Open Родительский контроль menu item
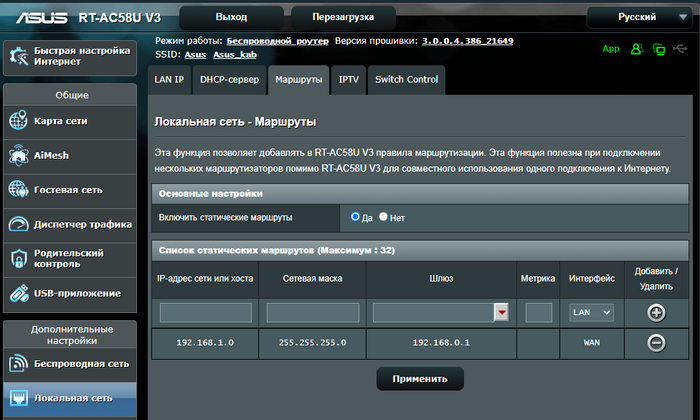700x420 pixels. click(70, 259)
